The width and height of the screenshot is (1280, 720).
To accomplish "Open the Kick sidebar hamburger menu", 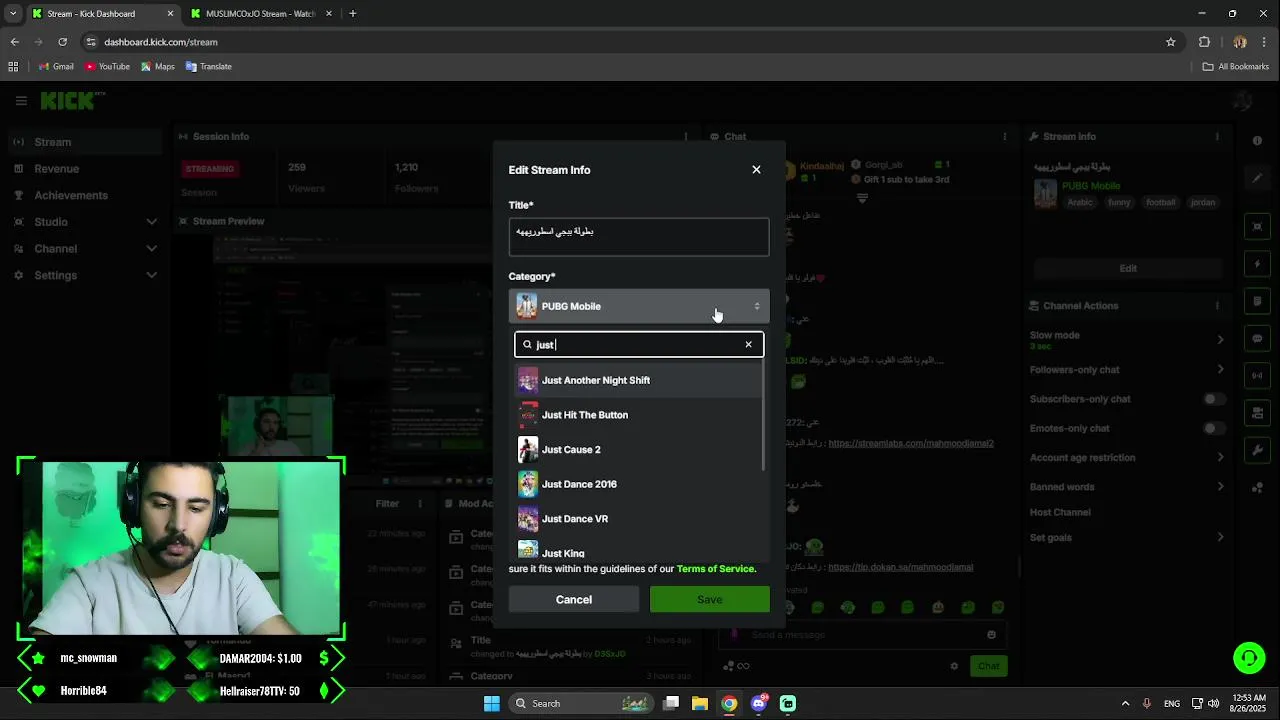I will tap(21, 101).
